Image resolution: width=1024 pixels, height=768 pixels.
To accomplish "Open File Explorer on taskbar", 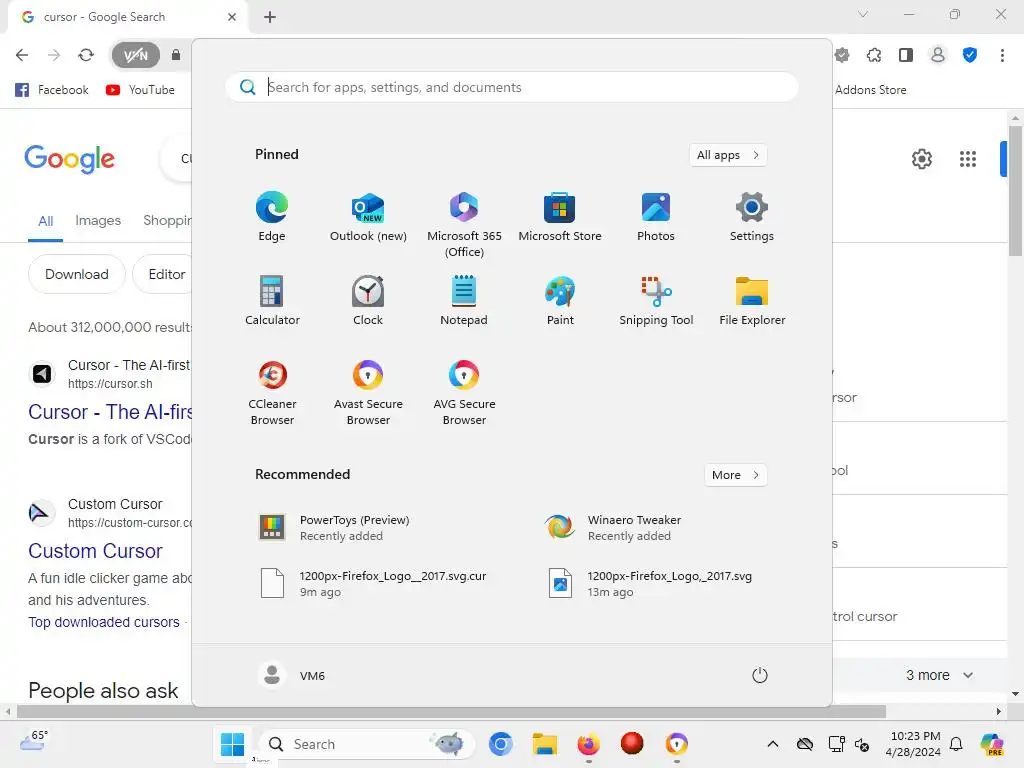I will coord(544,744).
